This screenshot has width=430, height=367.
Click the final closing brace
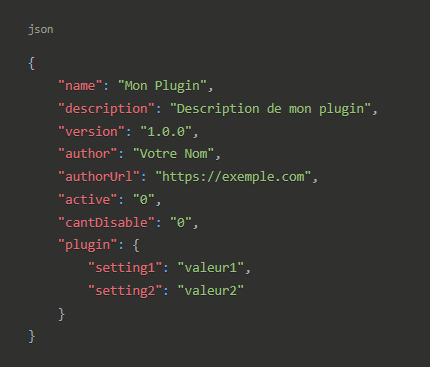pos(32,336)
